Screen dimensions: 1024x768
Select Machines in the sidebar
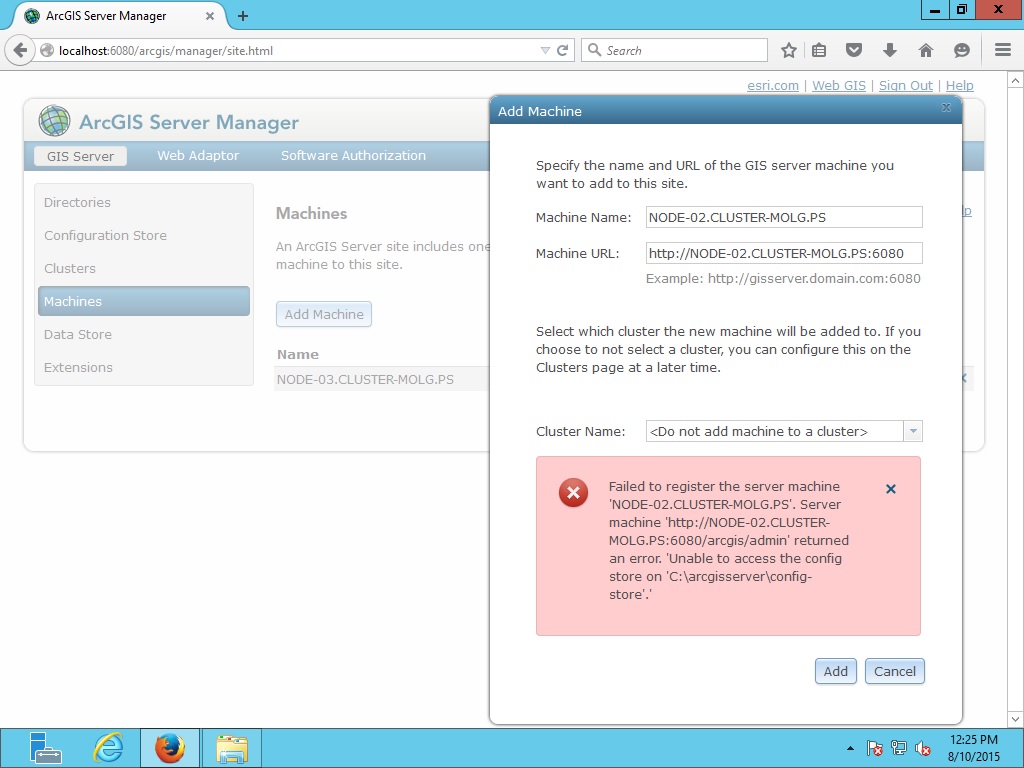[x=144, y=301]
